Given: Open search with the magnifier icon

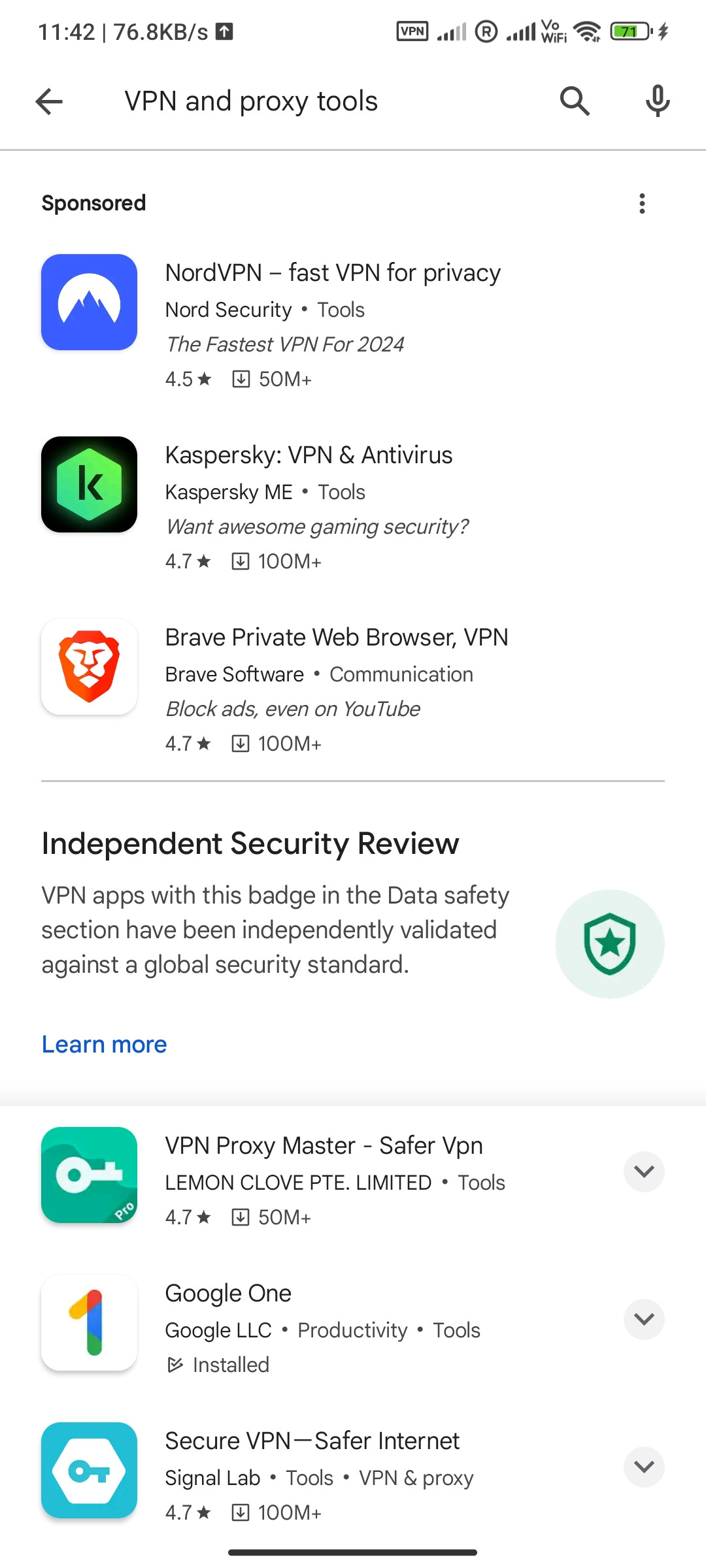Looking at the screenshot, I should point(575,101).
